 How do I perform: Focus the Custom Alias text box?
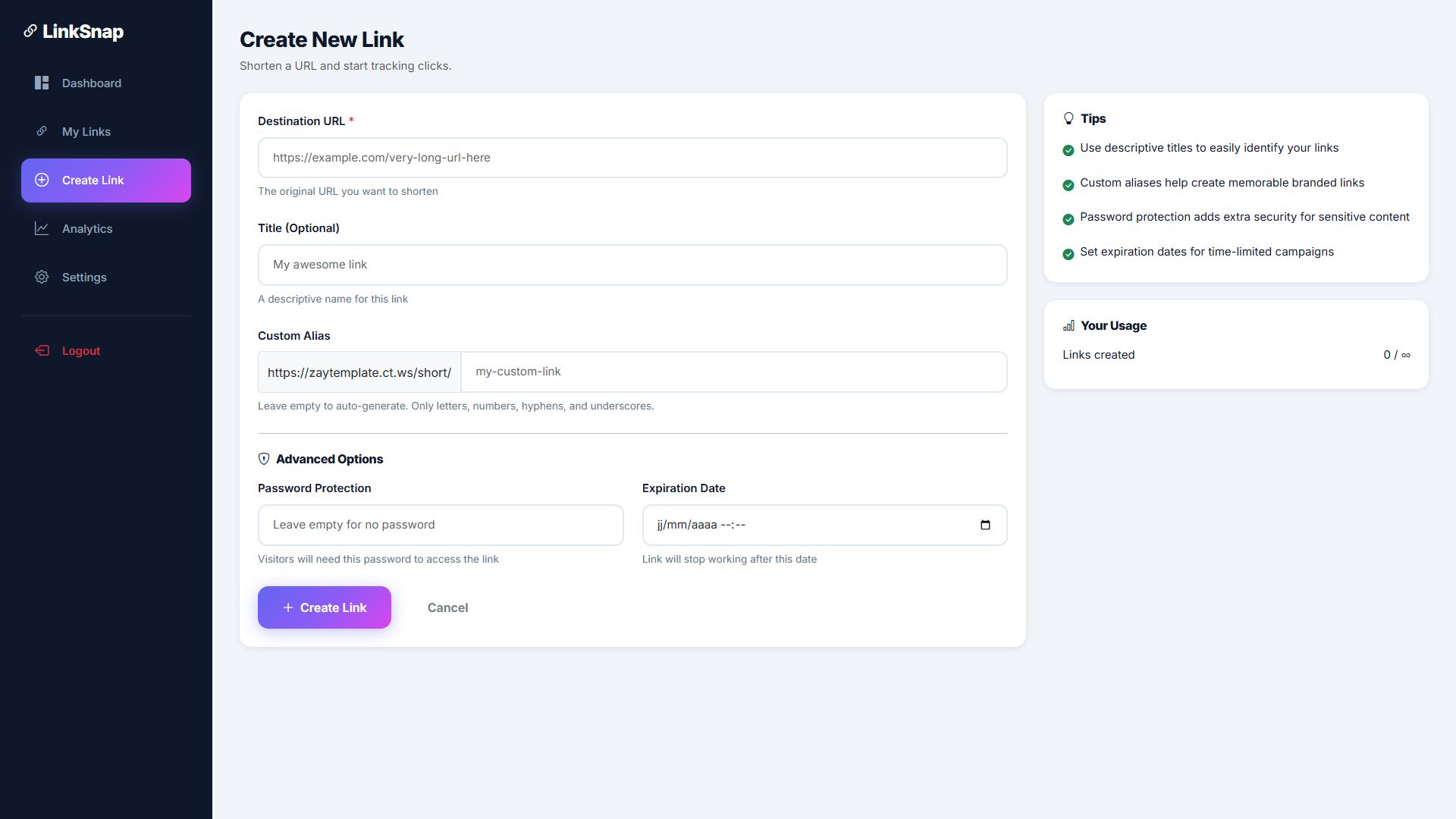point(733,372)
